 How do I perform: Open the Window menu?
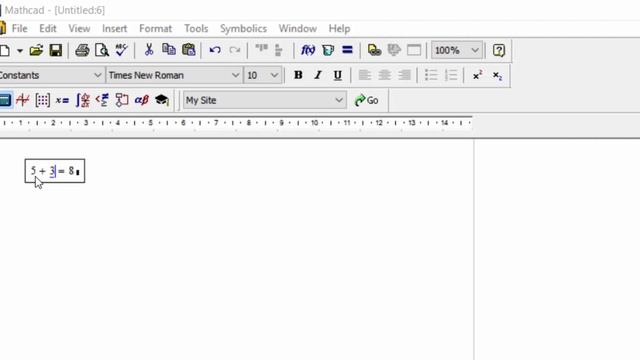(298, 29)
